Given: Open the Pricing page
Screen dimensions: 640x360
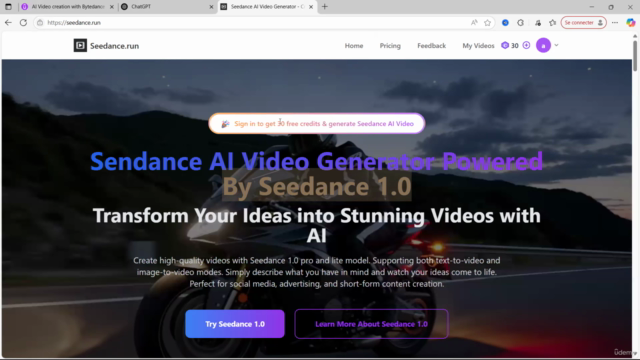Looking at the screenshot, I should (390, 46).
